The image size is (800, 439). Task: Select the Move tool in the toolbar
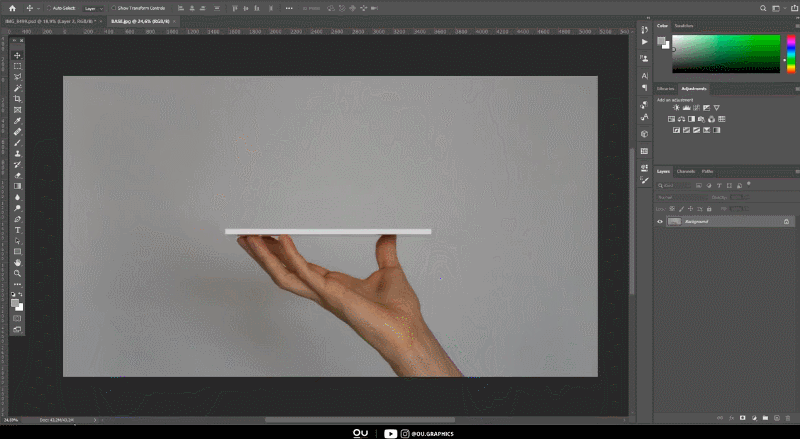pos(17,55)
